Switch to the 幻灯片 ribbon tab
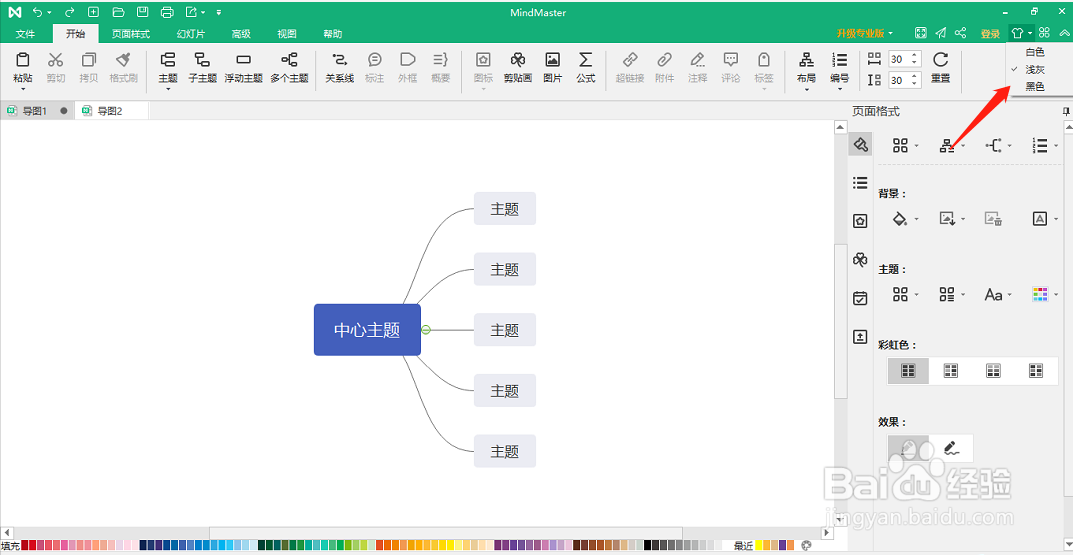This screenshot has height=555, width=1073. pyautogui.click(x=191, y=34)
